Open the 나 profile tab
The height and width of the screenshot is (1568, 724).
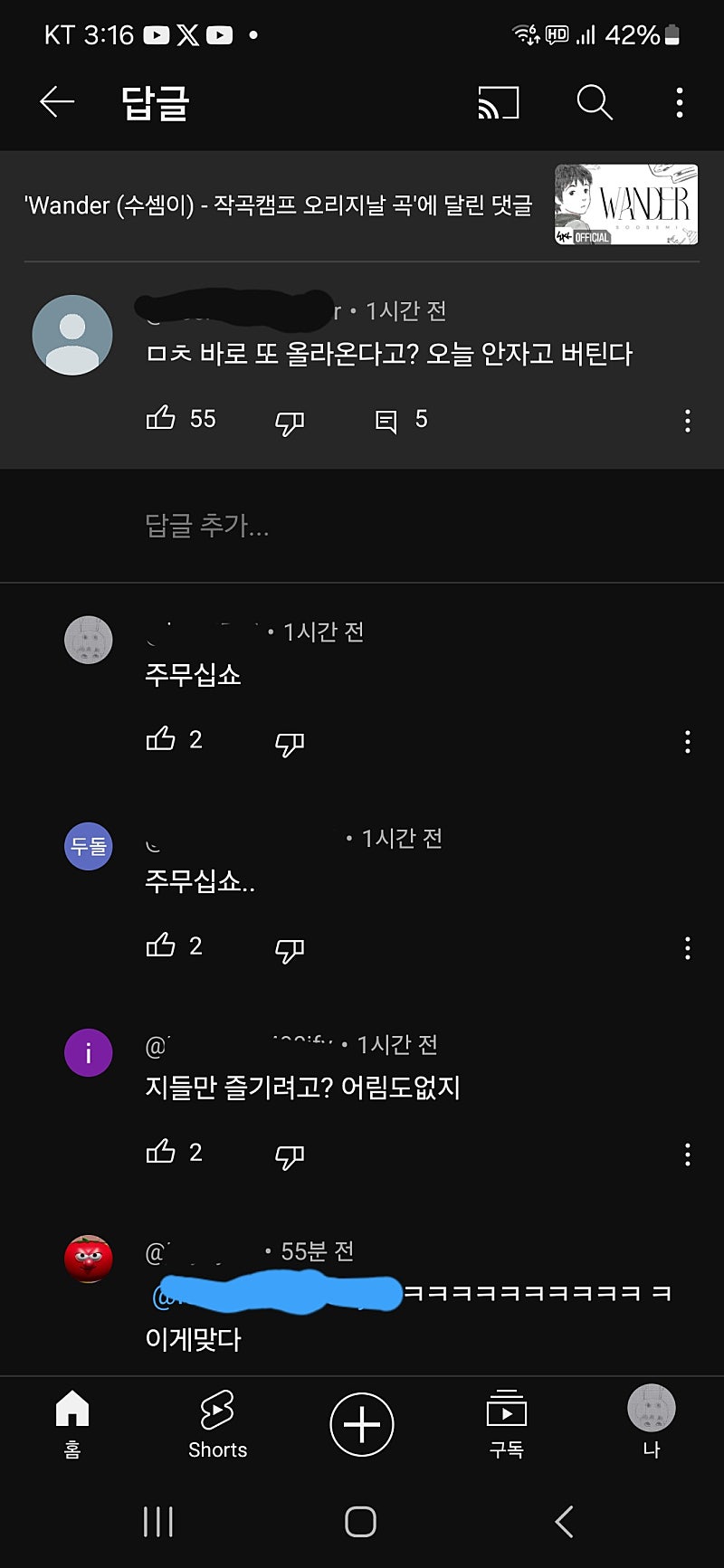[x=652, y=1422]
